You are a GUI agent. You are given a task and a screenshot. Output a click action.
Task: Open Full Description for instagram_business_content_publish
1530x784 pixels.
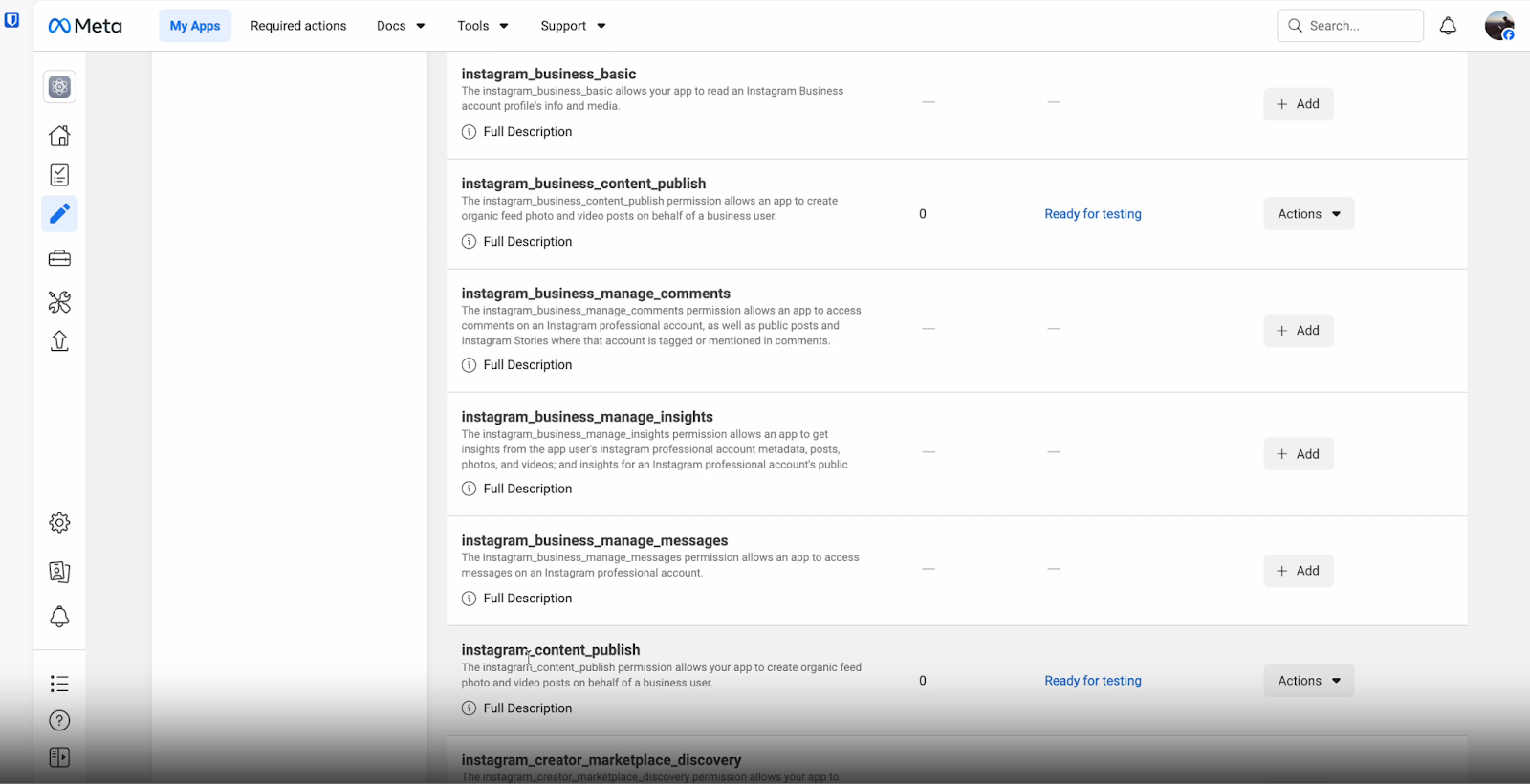[x=528, y=242]
